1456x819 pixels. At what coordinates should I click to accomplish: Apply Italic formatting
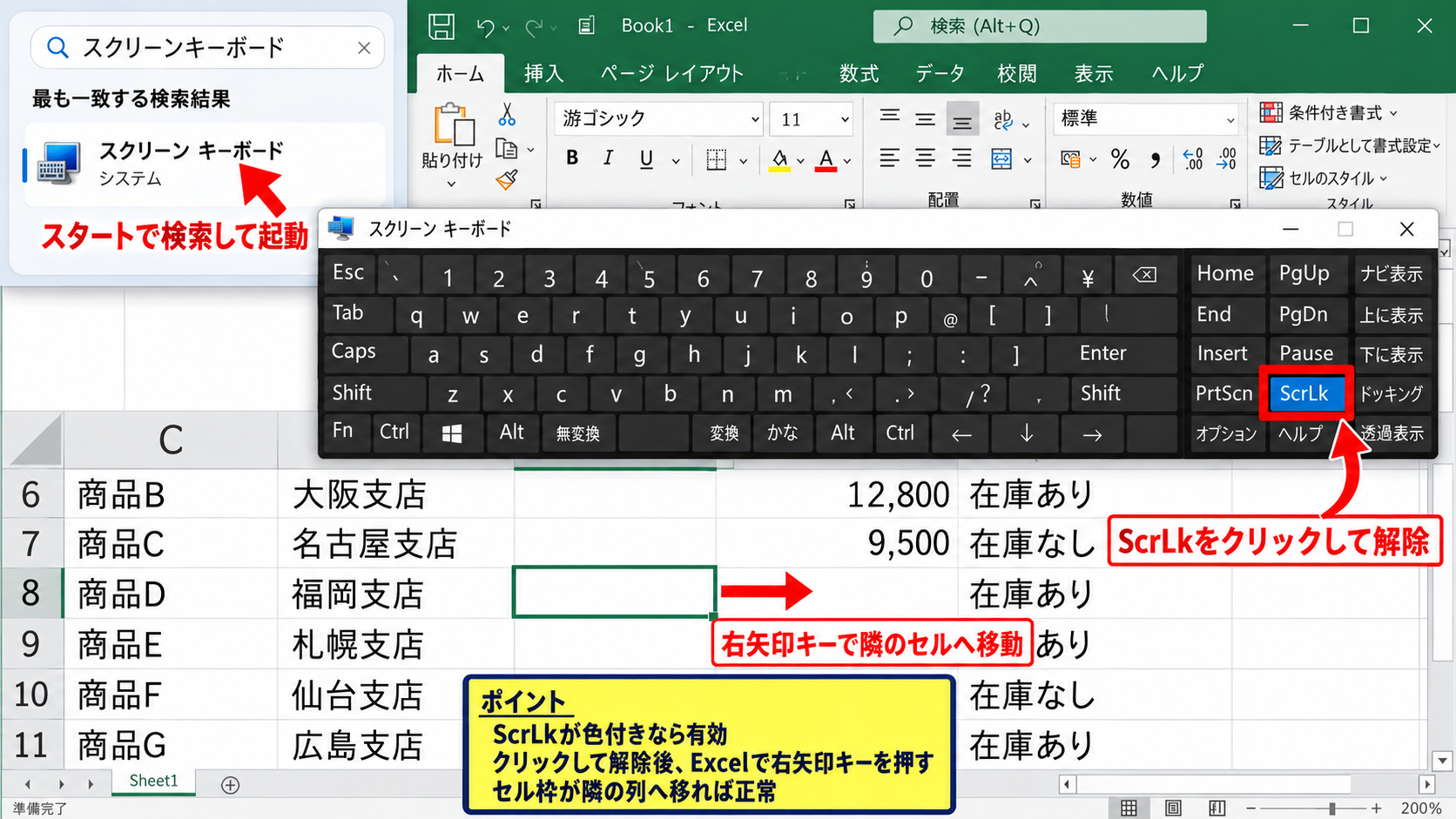click(x=608, y=158)
